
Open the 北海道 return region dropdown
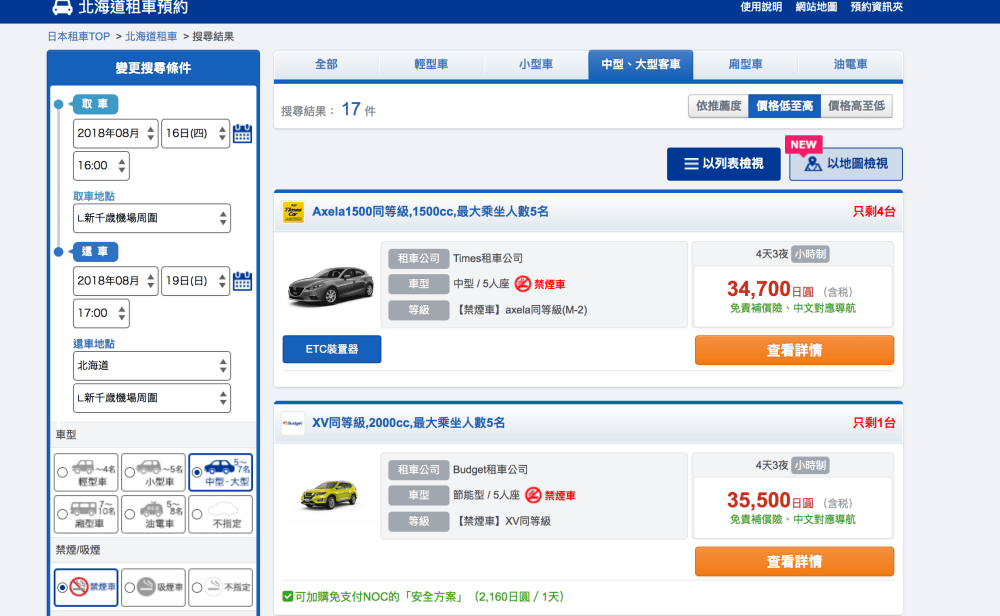pos(152,366)
